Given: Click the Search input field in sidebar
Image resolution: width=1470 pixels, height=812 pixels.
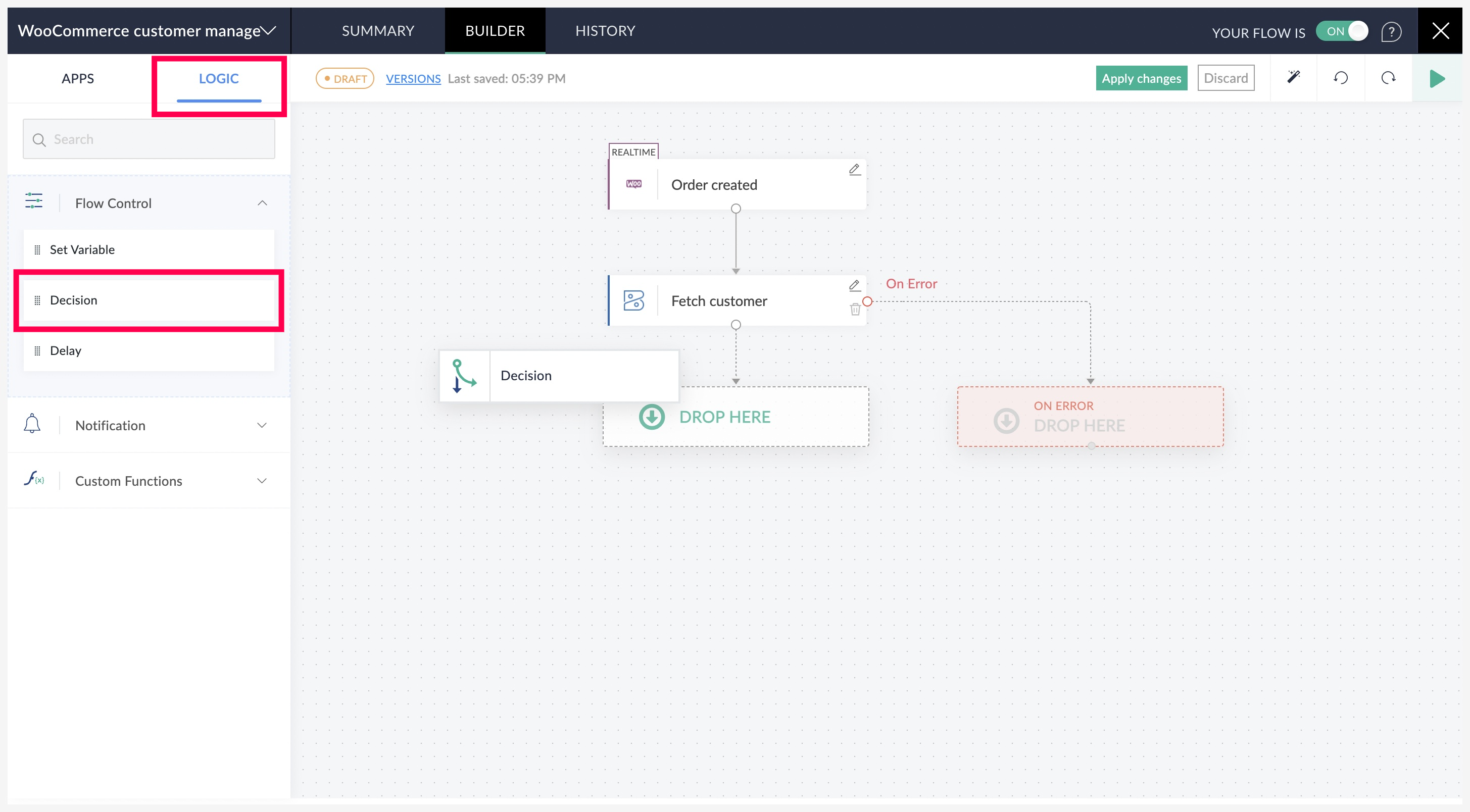Looking at the screenshot, I should point(149,139).
